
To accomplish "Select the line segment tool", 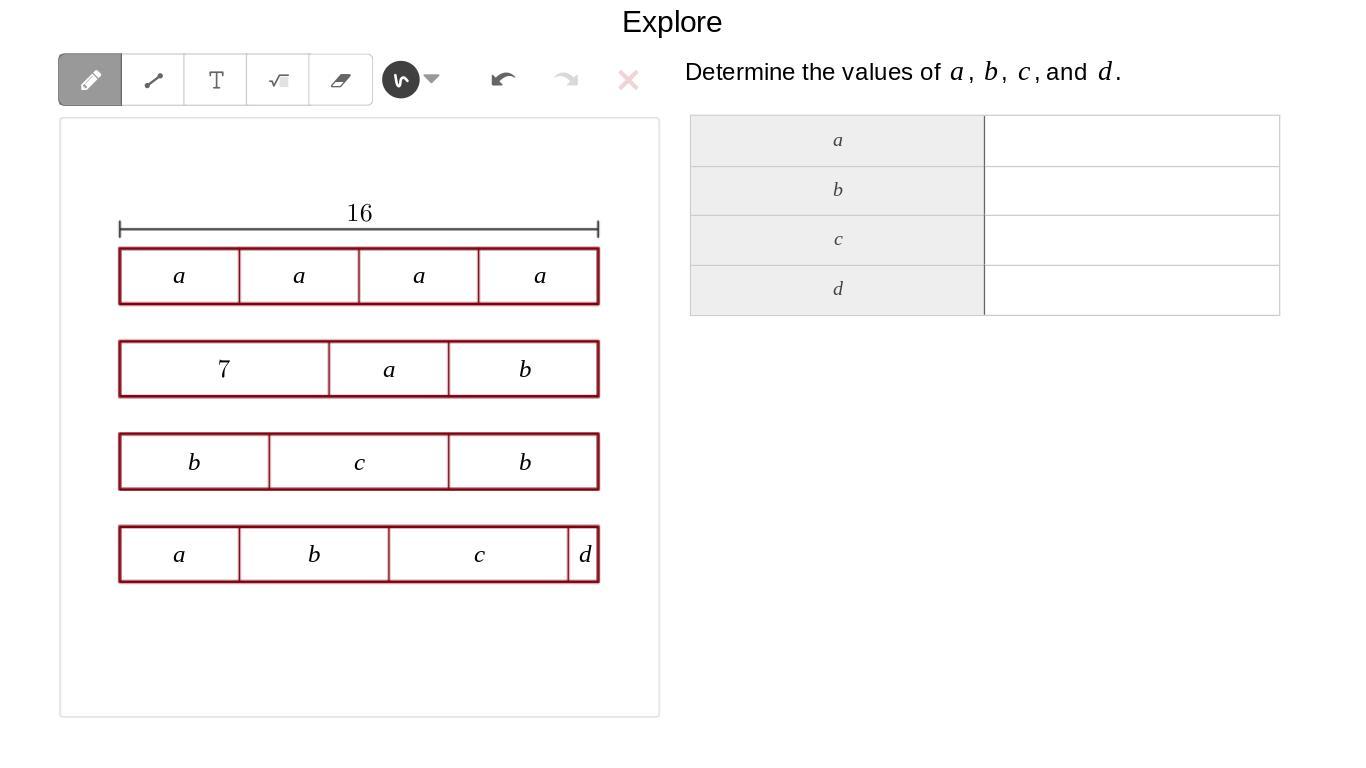I will [153, 80].
